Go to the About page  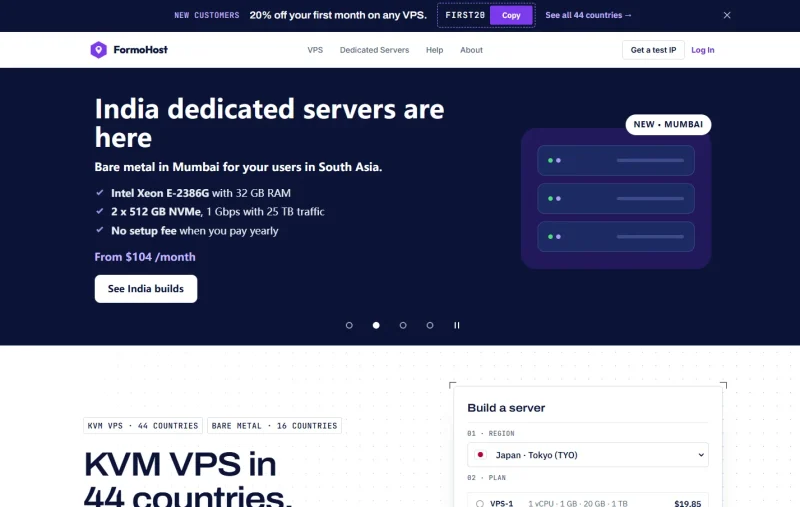(x=471, y=50)
